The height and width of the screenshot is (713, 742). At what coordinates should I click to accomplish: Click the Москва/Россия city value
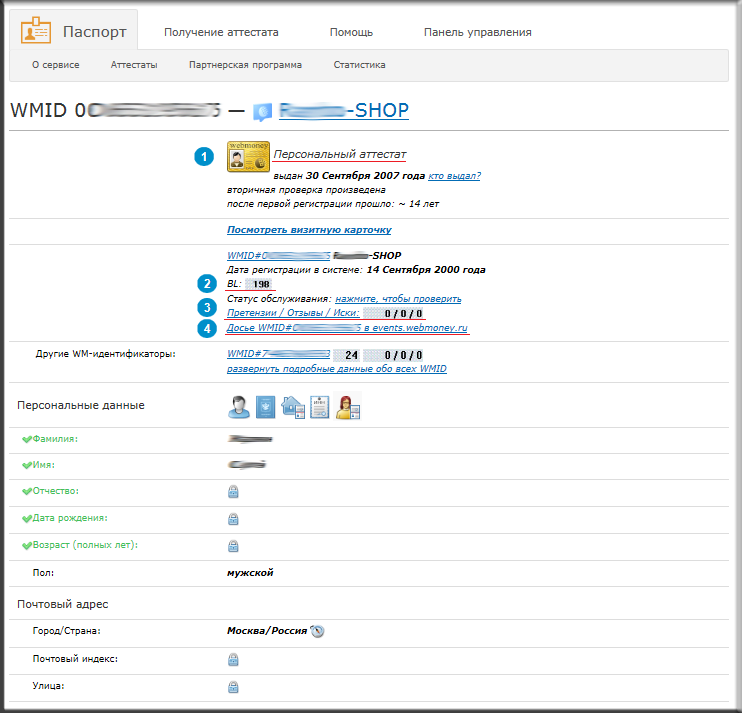click(x=267, y=631)
